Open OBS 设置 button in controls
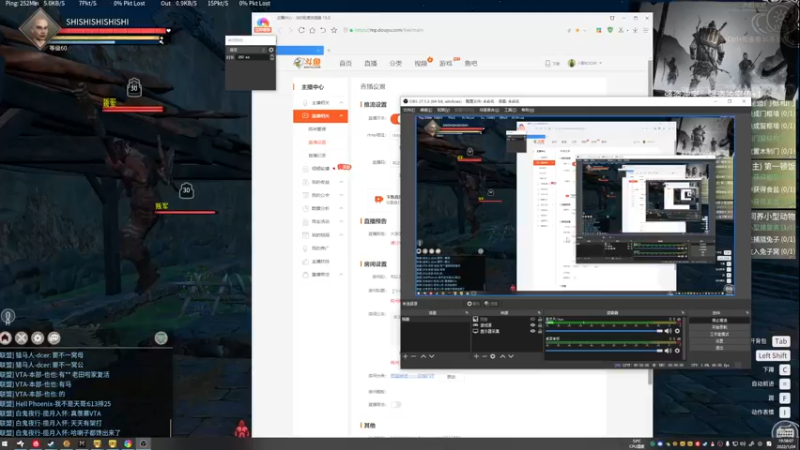This screenshot has height=450, width=800. 719,341
